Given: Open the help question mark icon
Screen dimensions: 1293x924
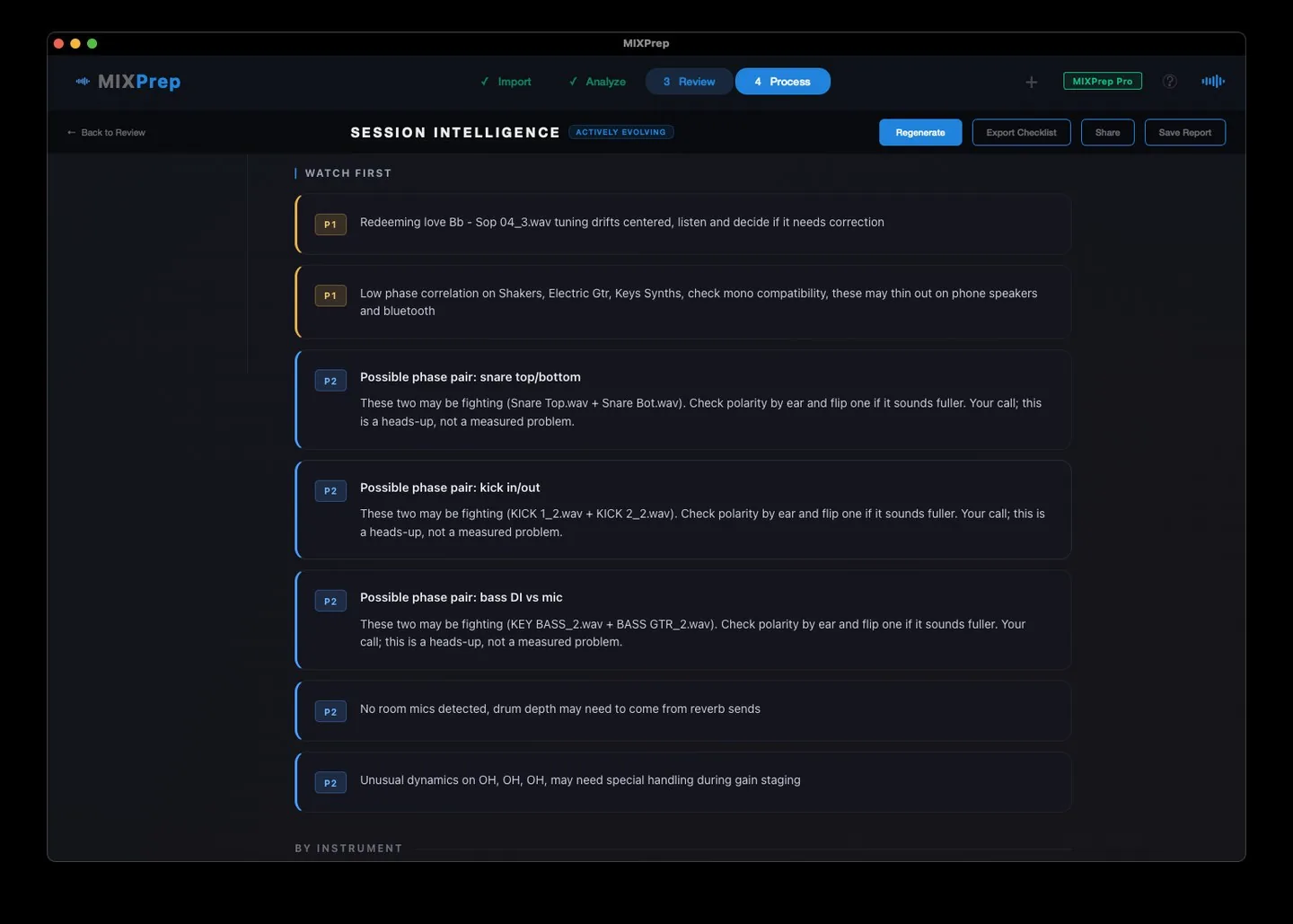Looking at the screenshot, I should click(x=1169, y=81).
